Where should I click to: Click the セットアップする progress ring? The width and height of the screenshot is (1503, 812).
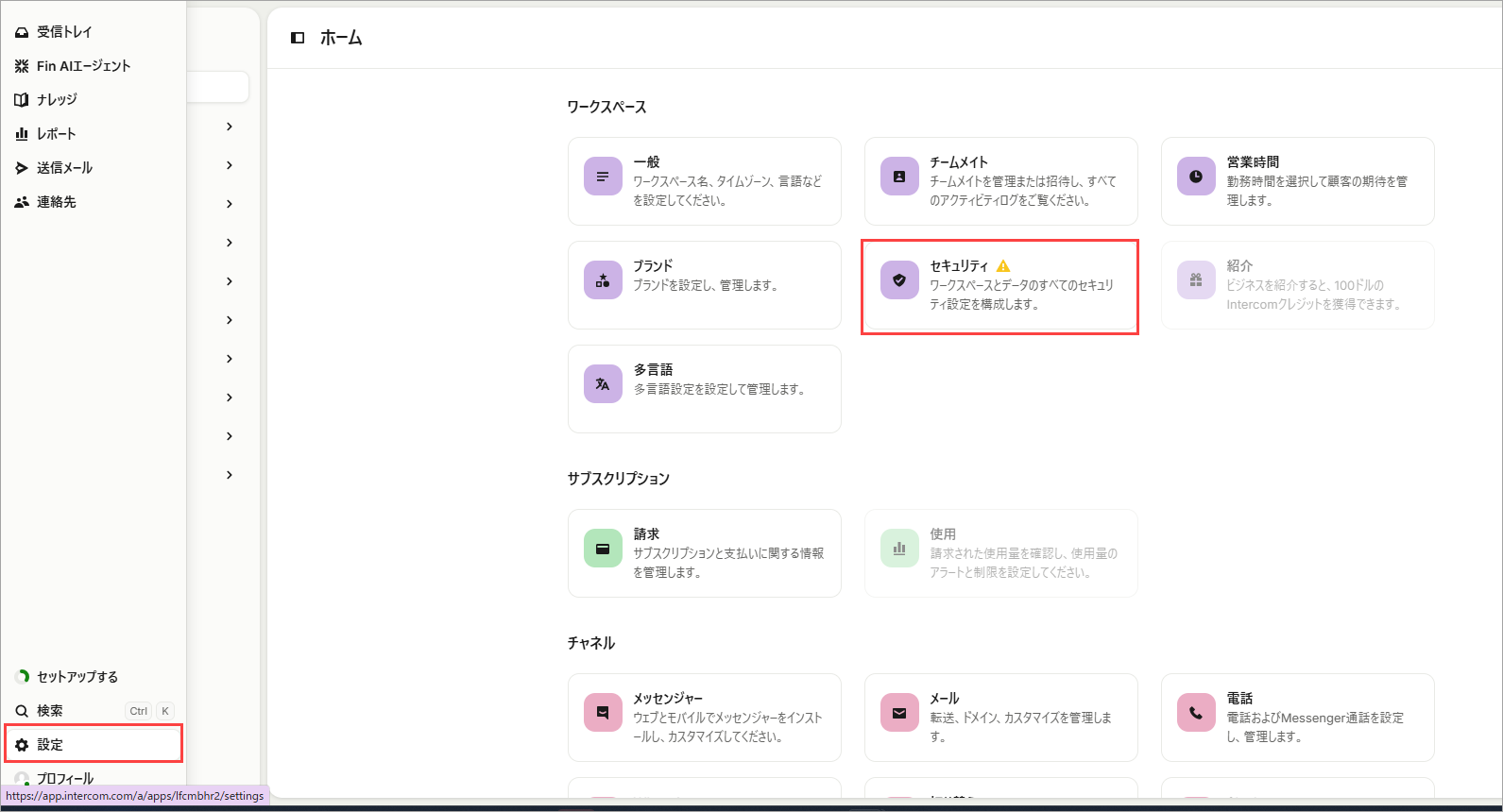(x=22, y=677)
